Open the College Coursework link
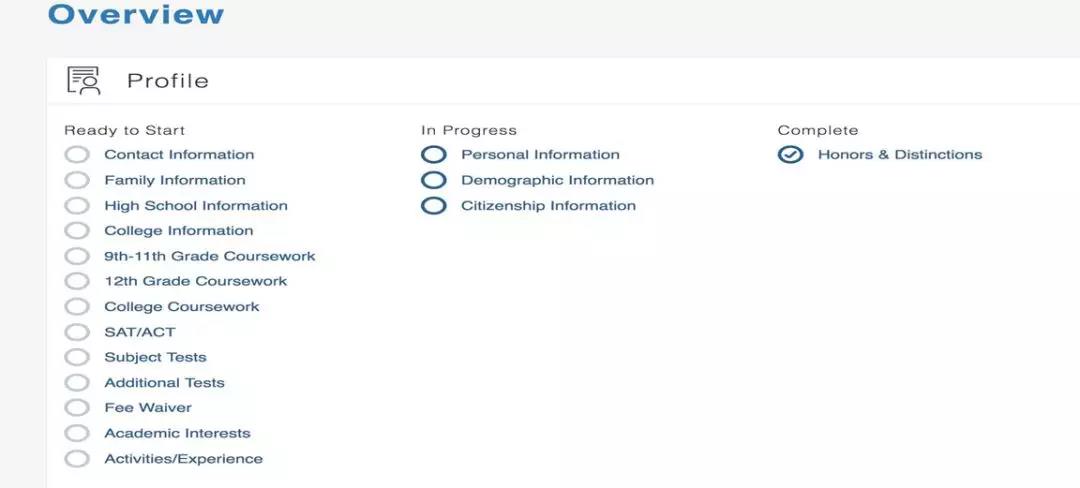This screenshot has width=1080, height=488. click(182, 307)
